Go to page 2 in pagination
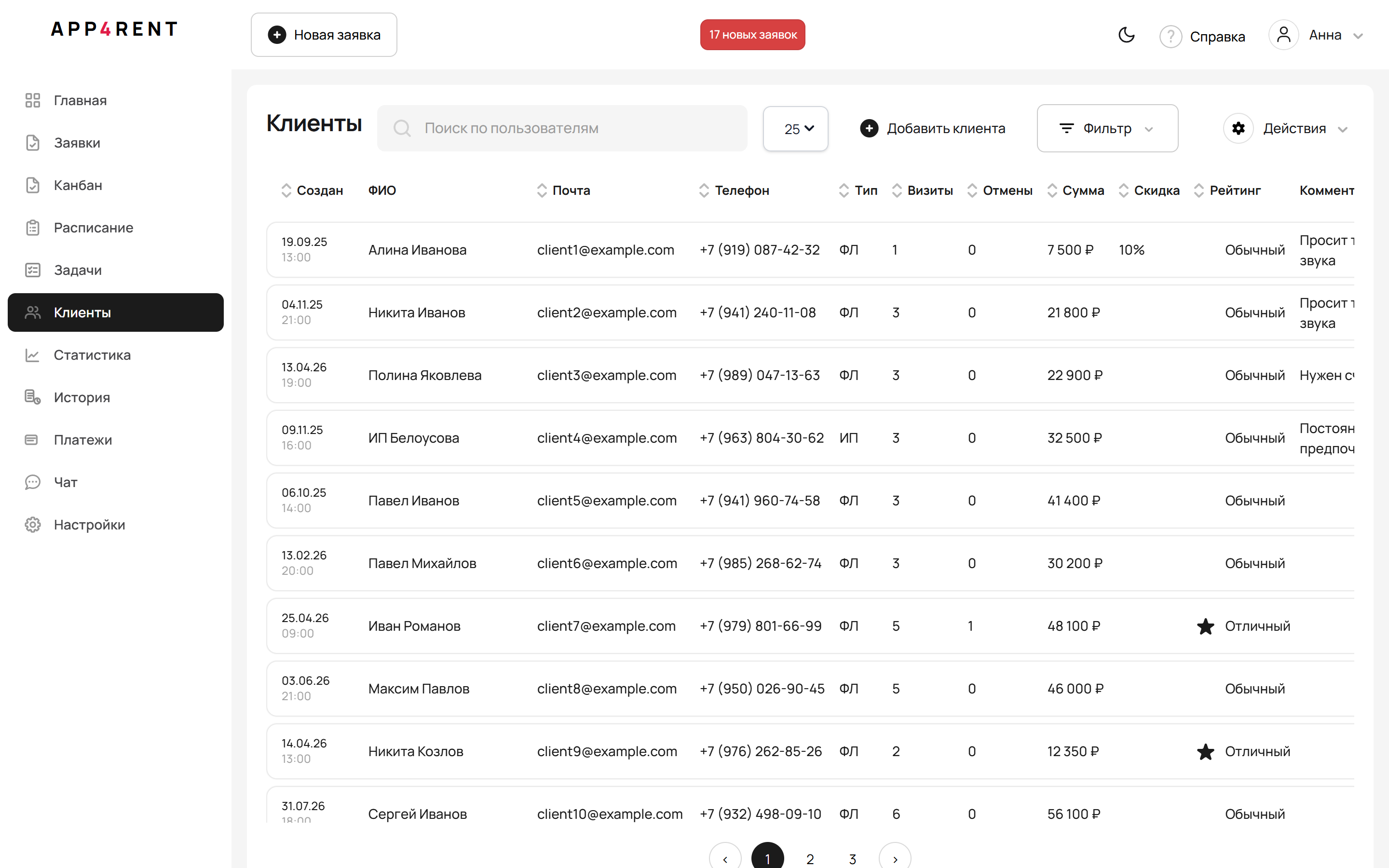Screen dimensions: 1389x868 click(x=810, y=859)
